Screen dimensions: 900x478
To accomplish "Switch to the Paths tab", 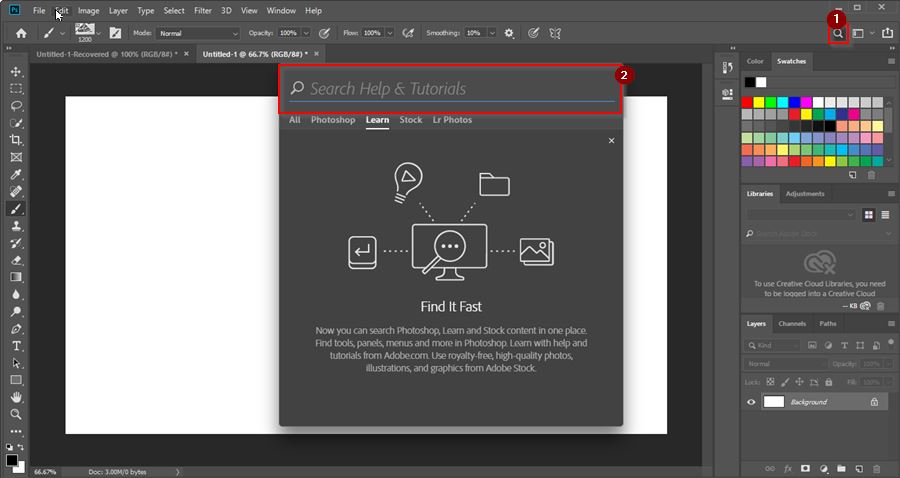I will pos(828,324).
